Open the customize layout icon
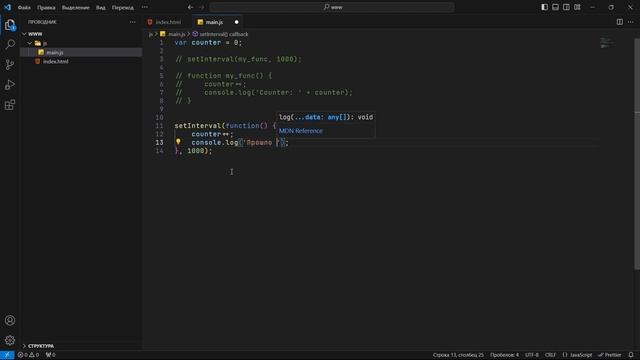640x360 pixels. (577, 7)
